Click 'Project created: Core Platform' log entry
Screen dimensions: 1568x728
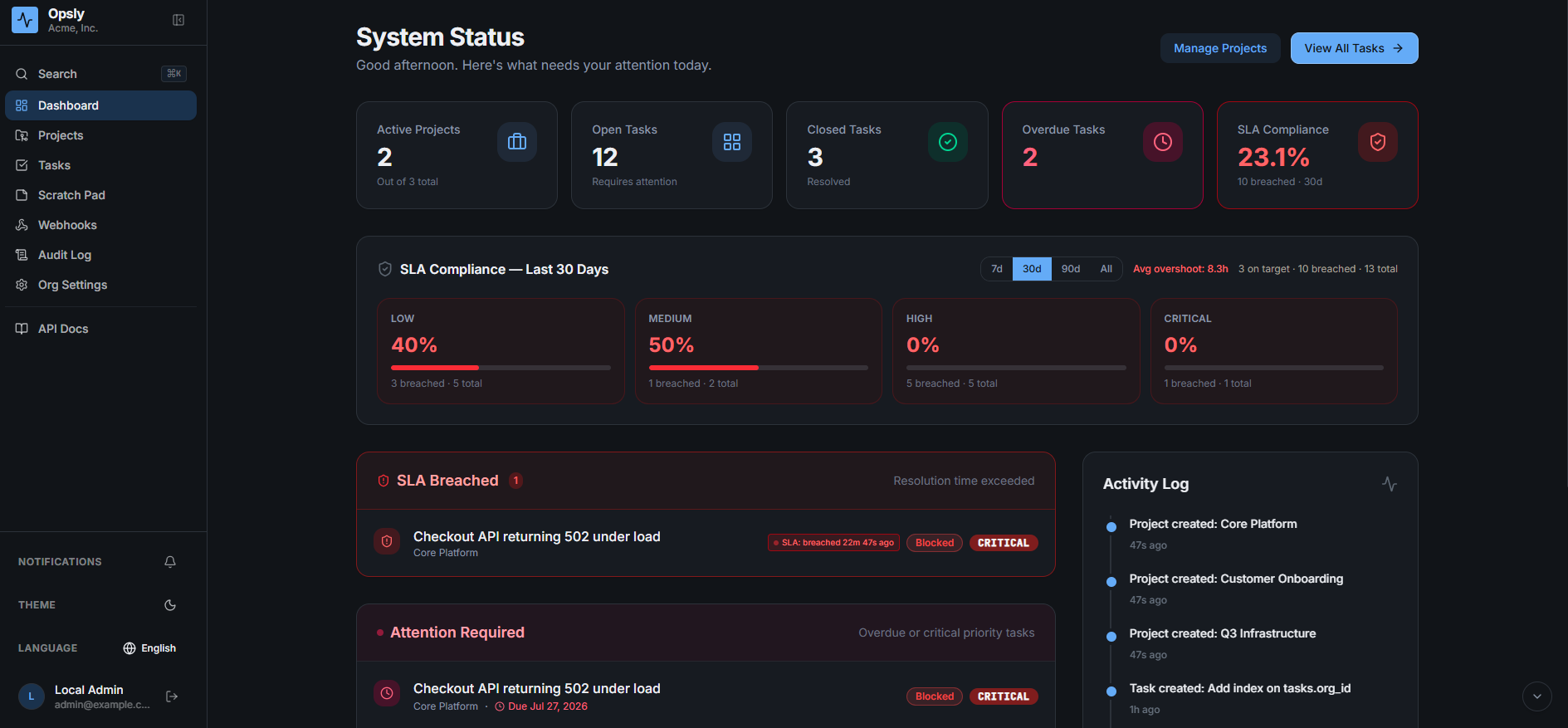[x=1213, y=524]
